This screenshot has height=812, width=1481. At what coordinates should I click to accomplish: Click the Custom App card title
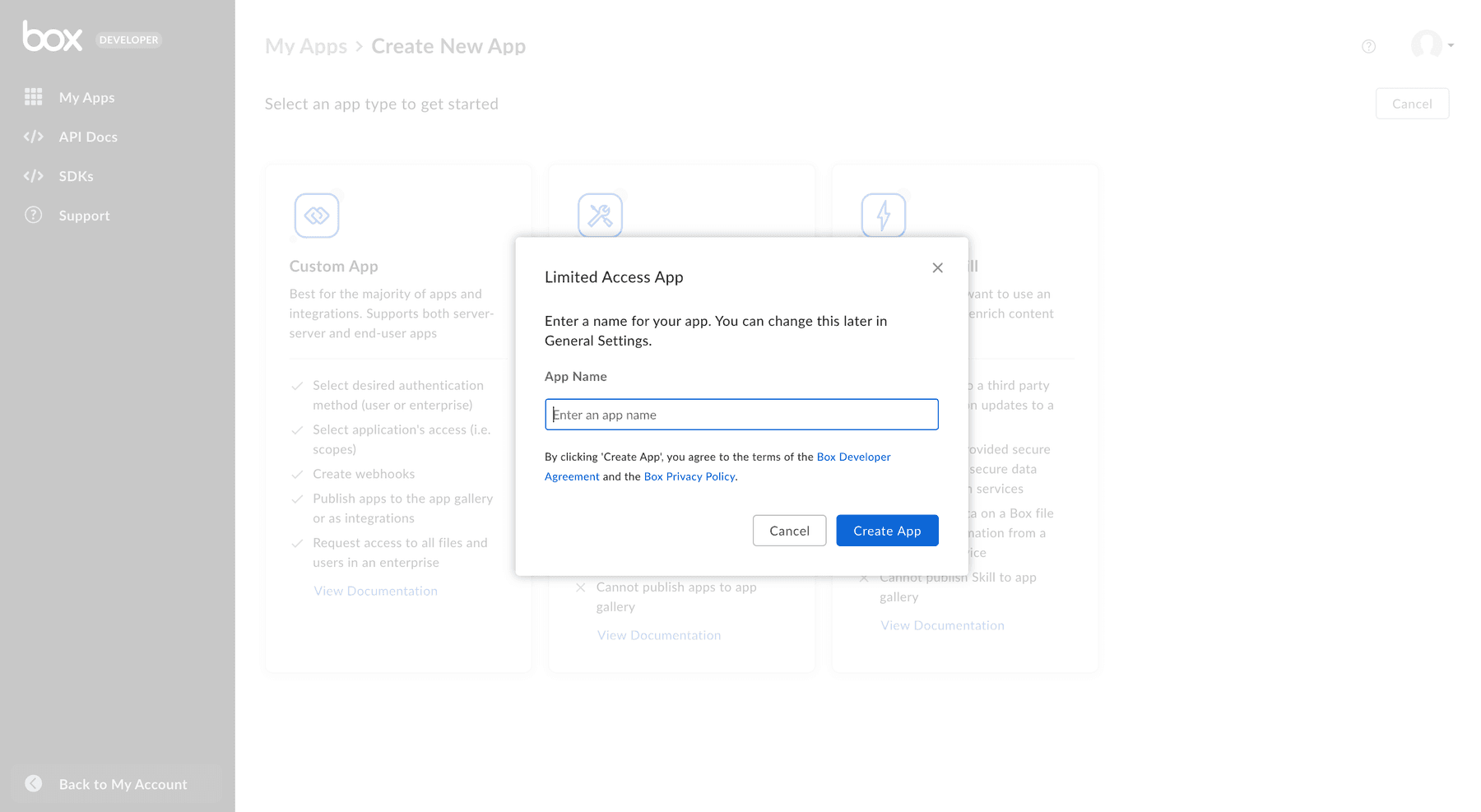(333, 267)
